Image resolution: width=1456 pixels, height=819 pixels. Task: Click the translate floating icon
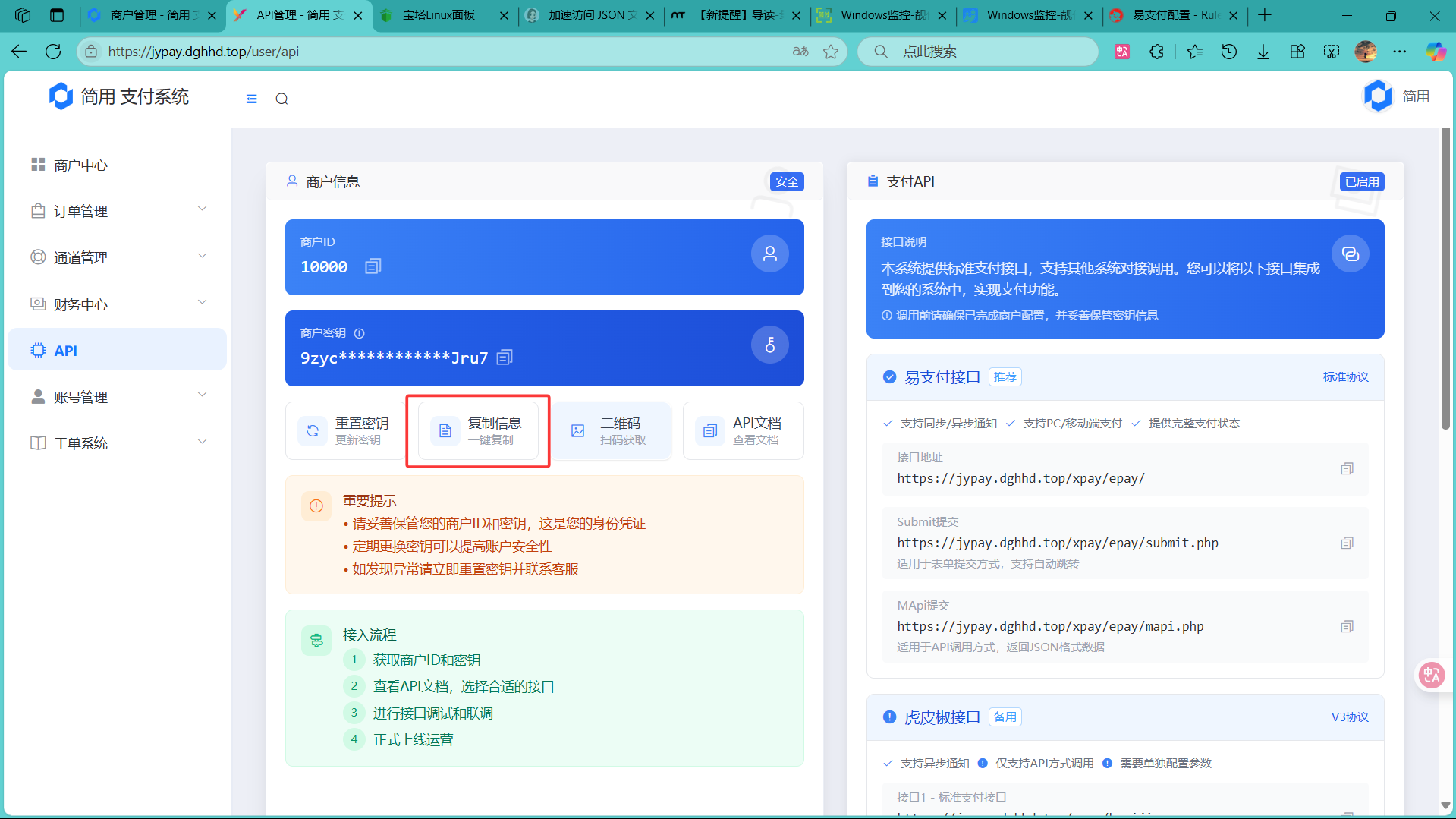[x=1432, y=675]
